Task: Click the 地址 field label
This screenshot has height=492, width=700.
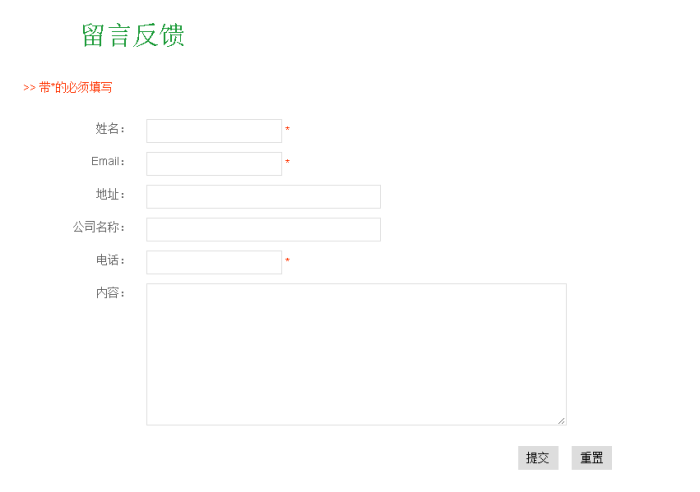Action: (110, 194)
